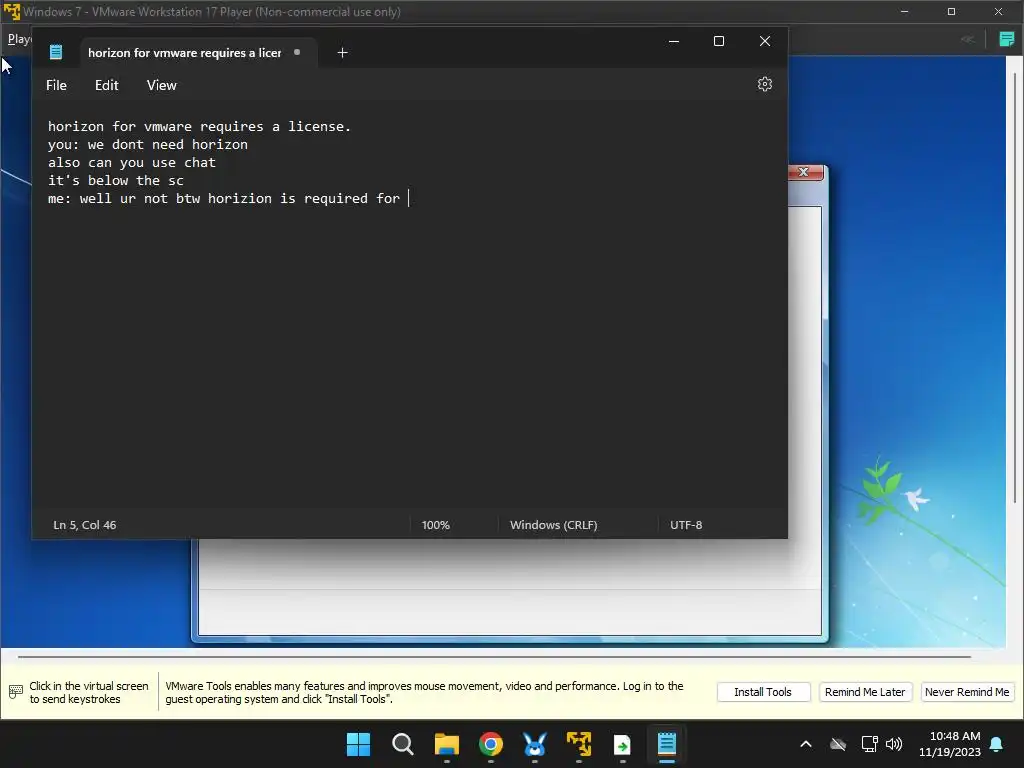Click the Notepad taskbar icon

[x=666, y=744]
